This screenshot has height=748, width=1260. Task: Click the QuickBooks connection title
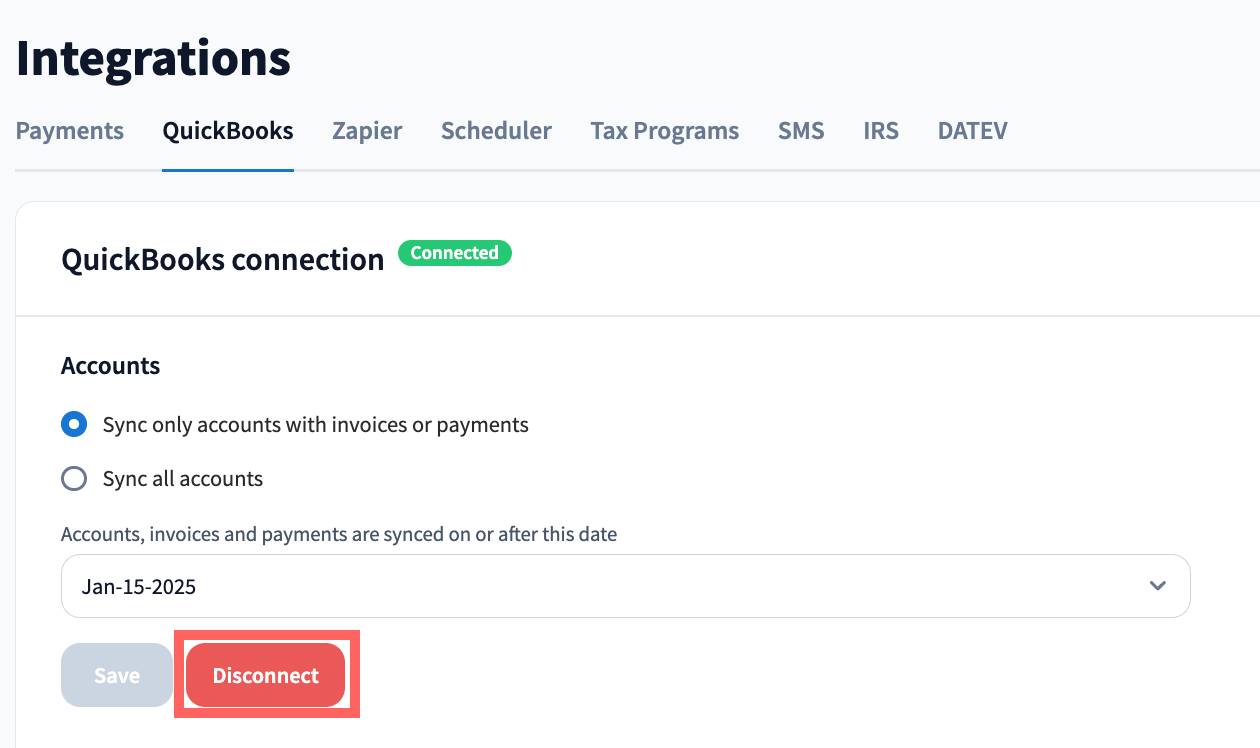click(223, 260)
